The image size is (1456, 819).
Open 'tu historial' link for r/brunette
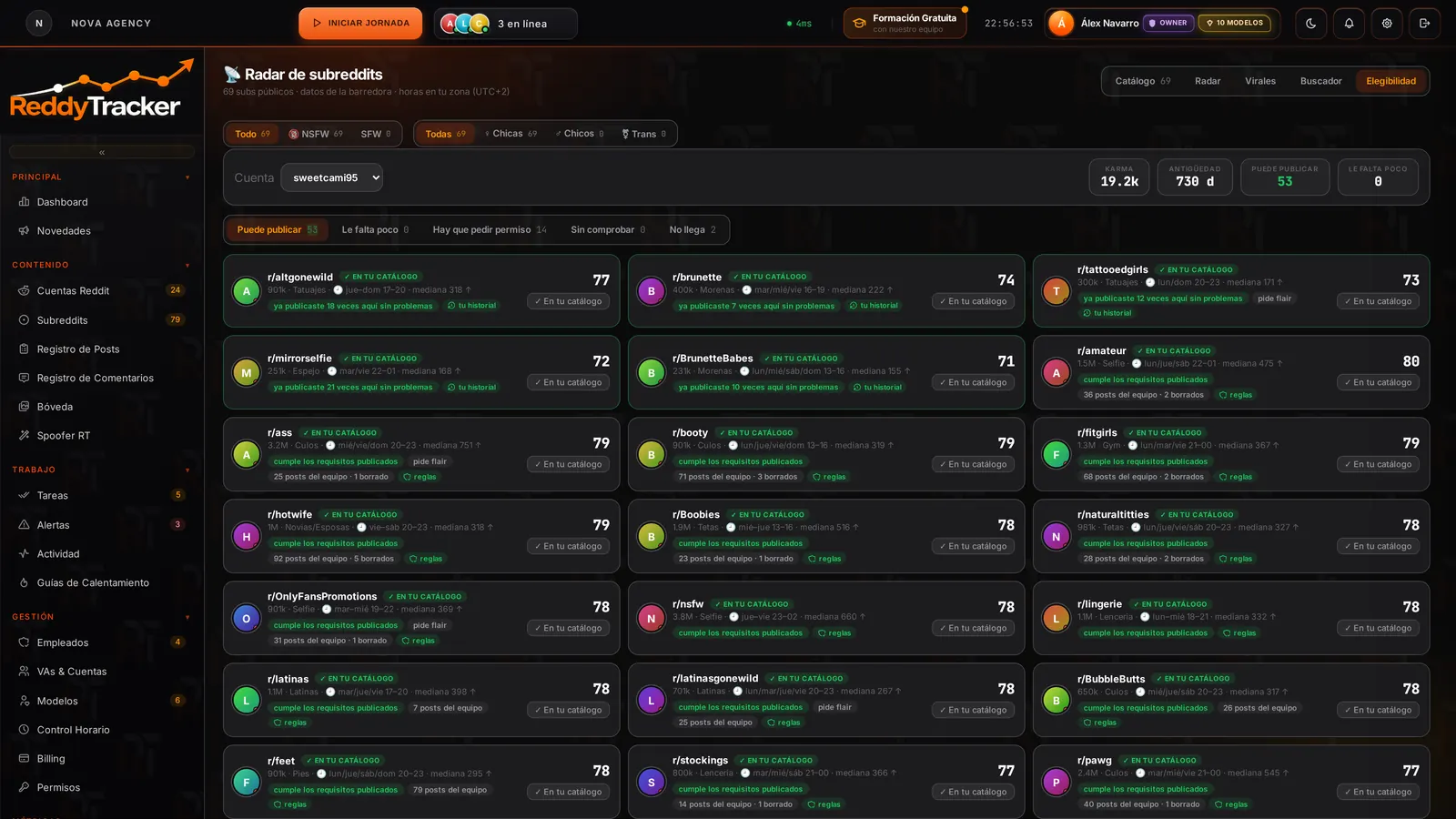click(873, 306)
